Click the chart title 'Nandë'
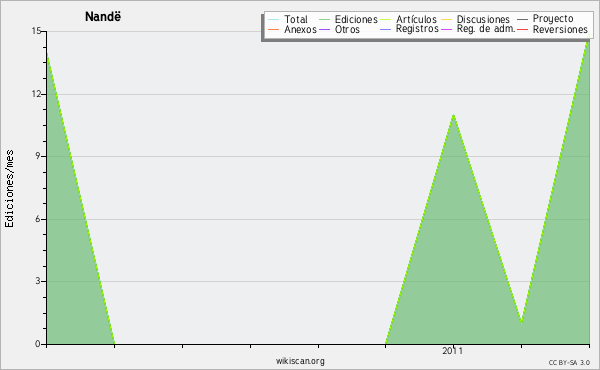 (103, 17)
